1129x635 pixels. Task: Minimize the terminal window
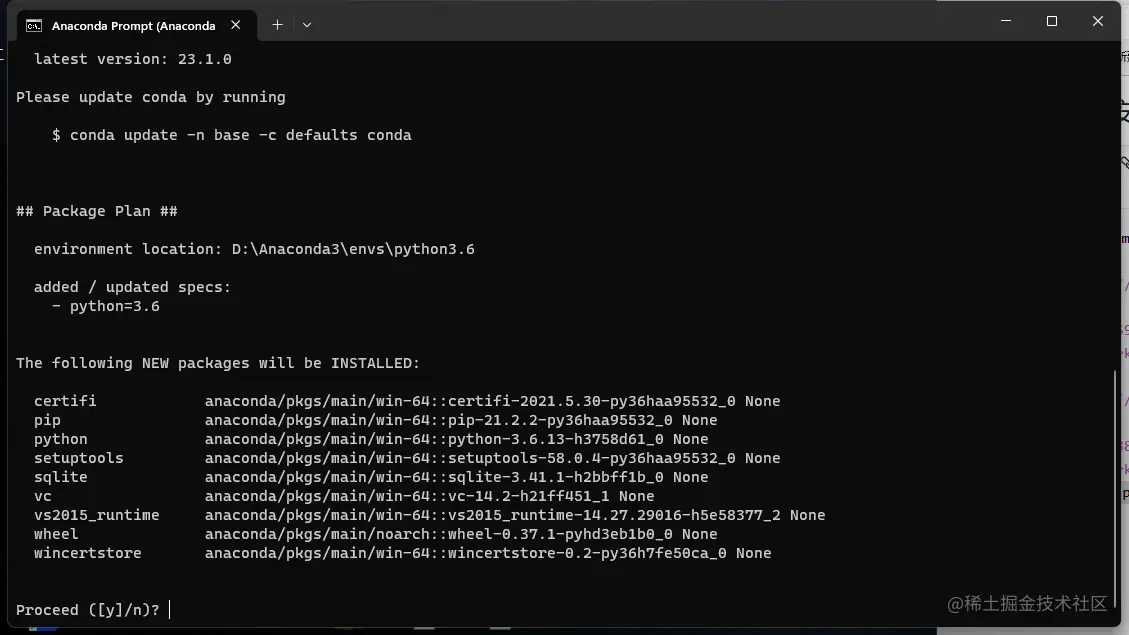point(1006,22)
